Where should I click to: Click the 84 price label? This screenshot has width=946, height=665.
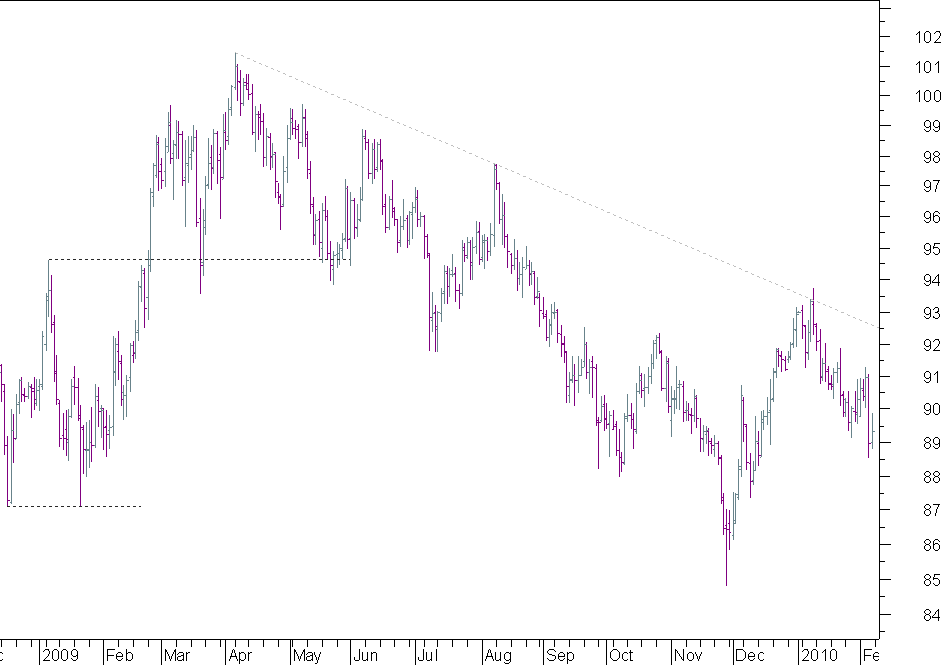click(932, 615)
